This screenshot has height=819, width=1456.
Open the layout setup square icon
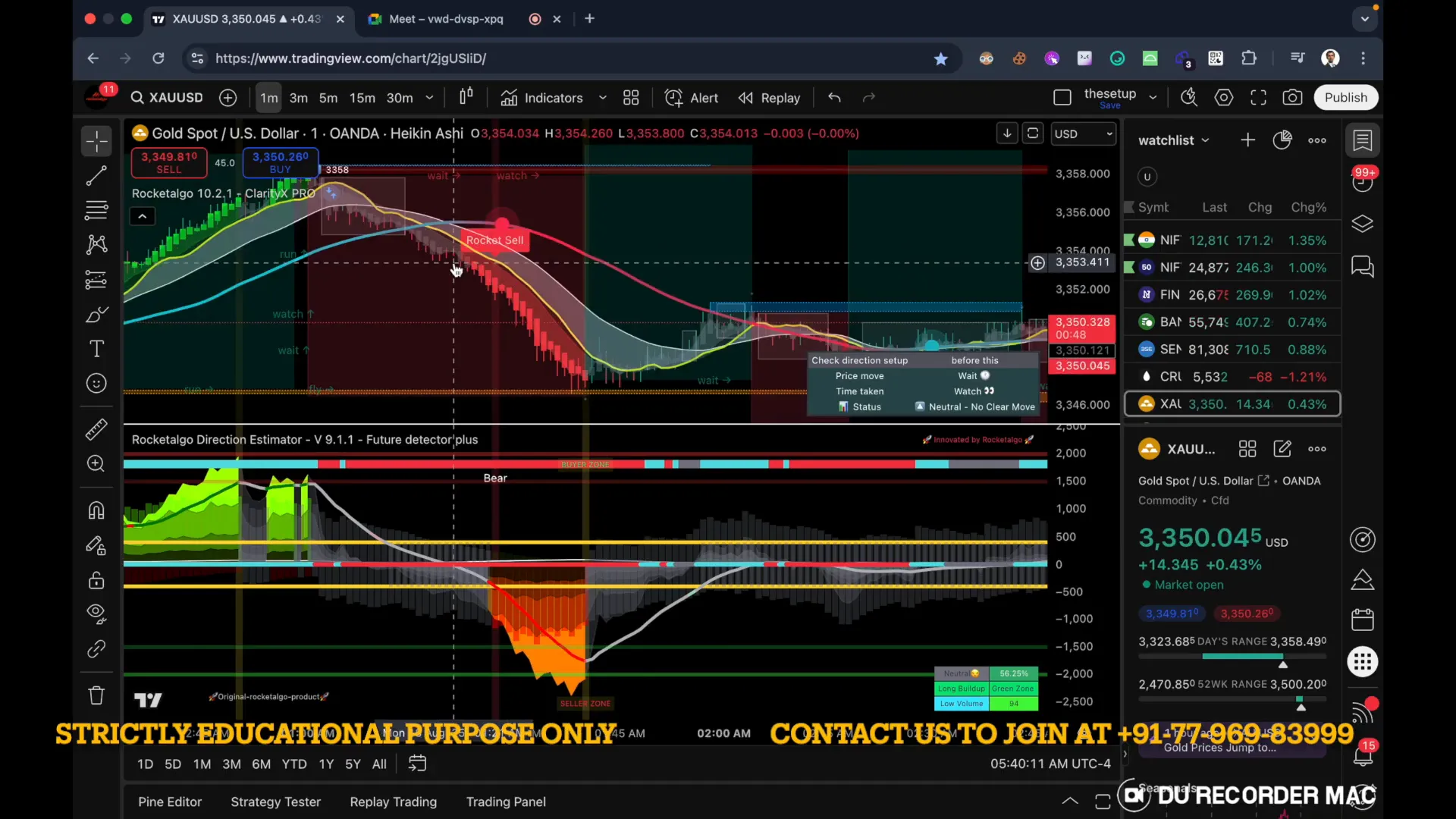point(1062,98)
